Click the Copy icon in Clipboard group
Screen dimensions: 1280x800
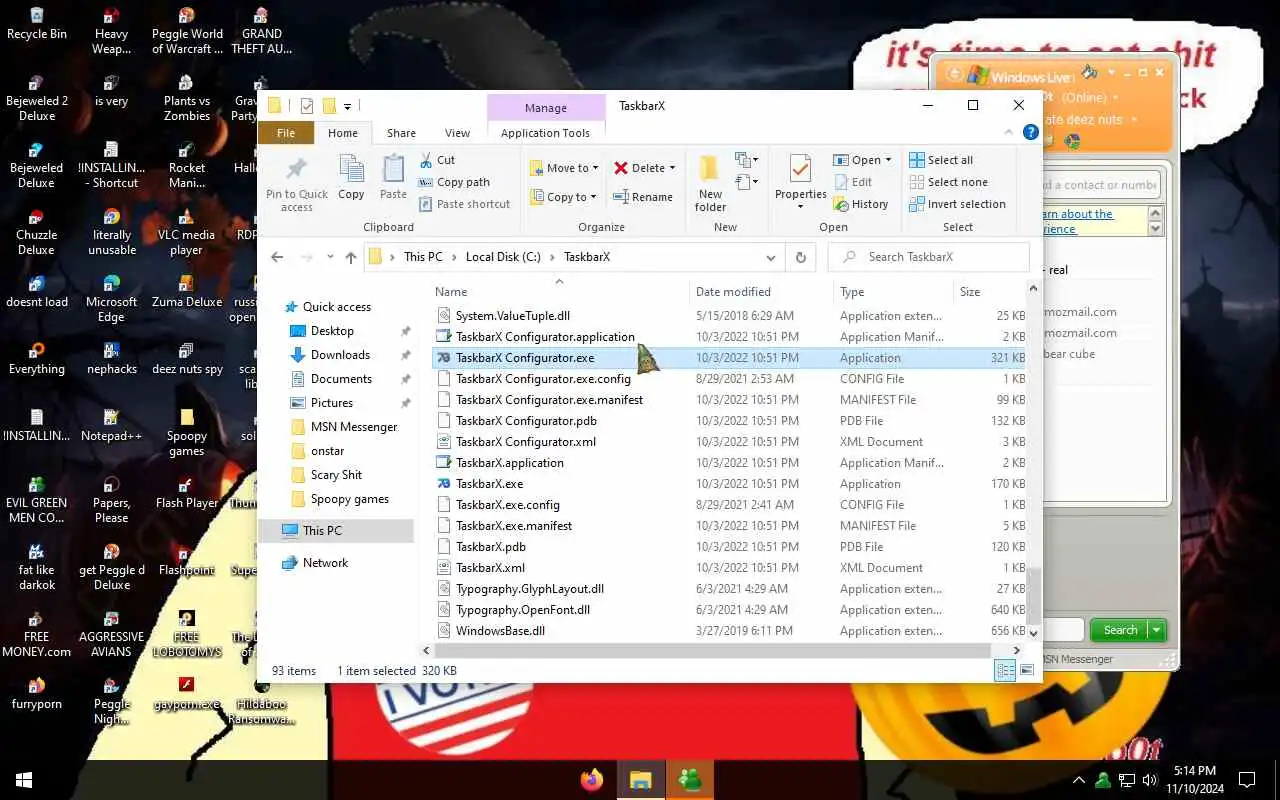(x=351, y=168)
